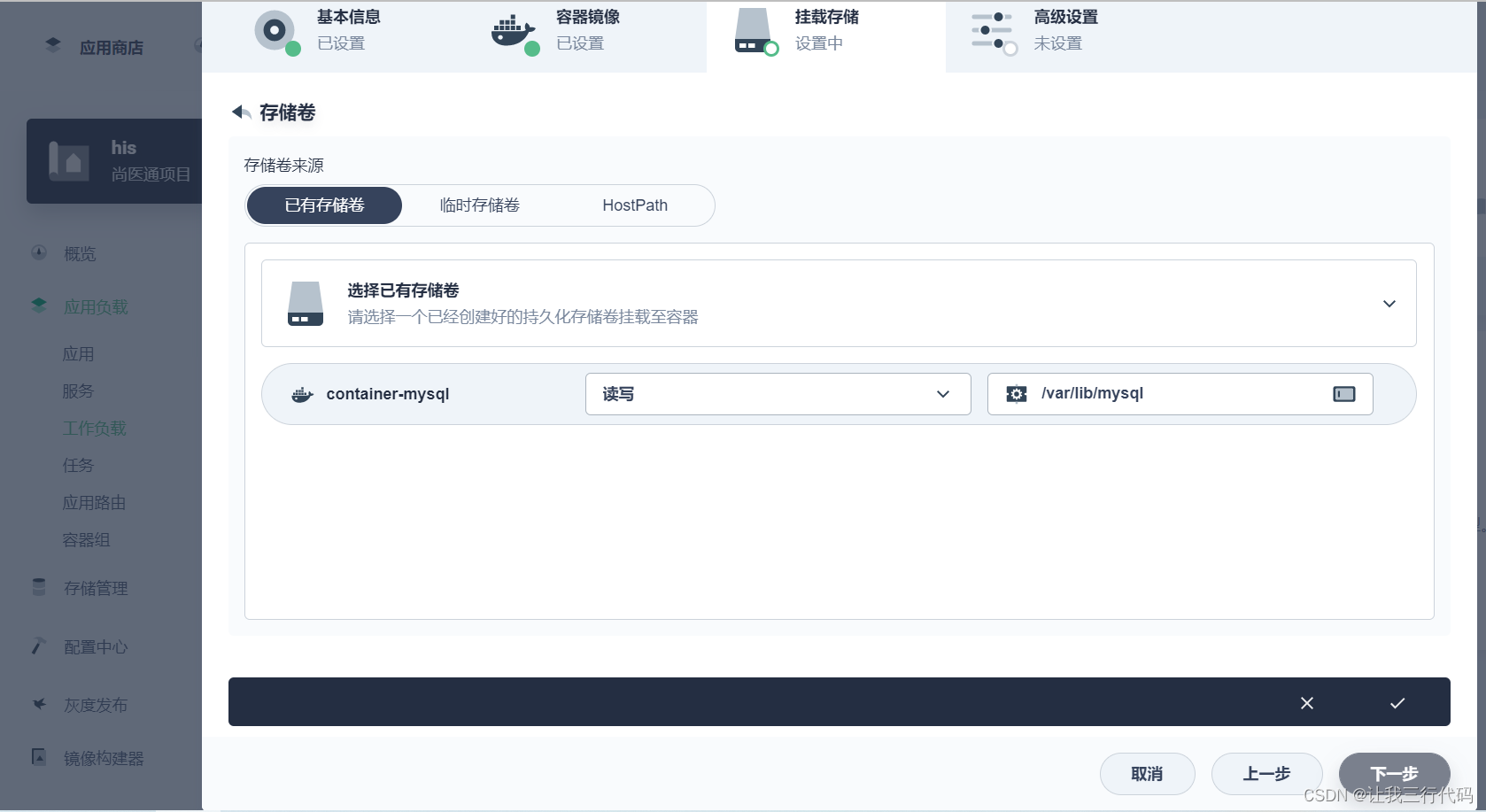Click the 应用负载 layers icon
This screenshot has width=1486, height=812.
pyautogui.click(x=39, y=306)
